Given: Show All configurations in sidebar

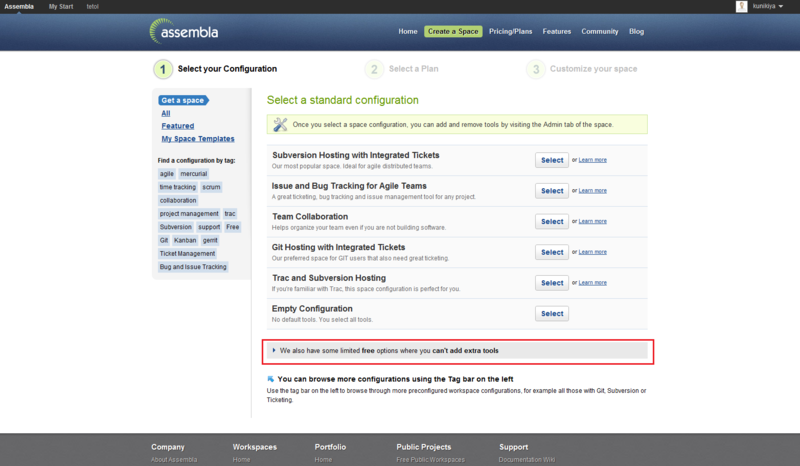Looking at the screenshot, I should coord(166,113).
